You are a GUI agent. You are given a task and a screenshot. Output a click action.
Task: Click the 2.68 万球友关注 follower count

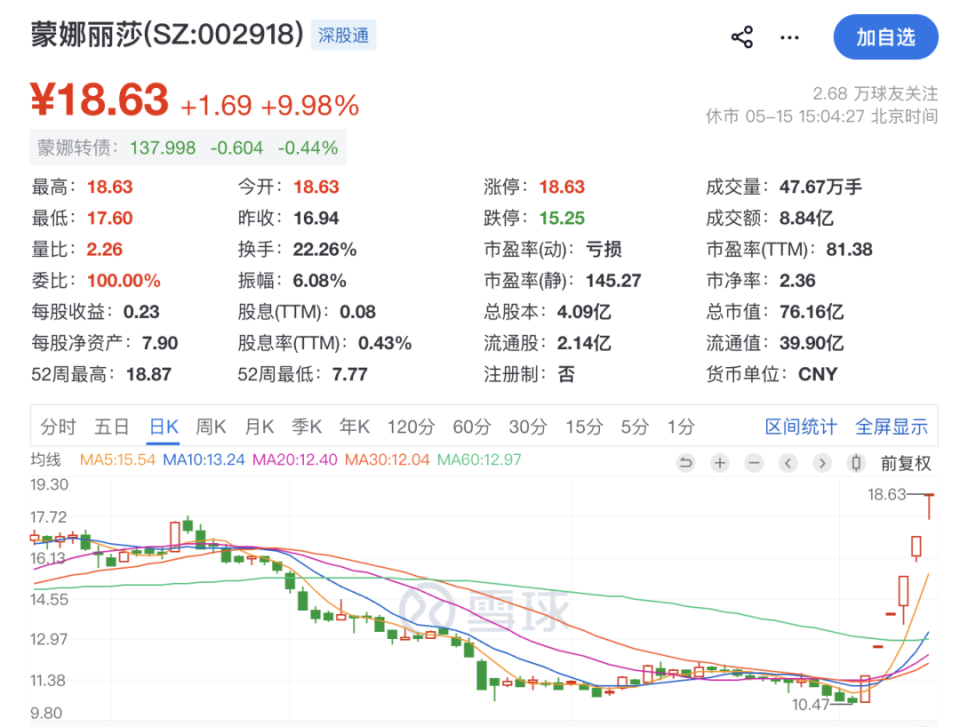pos(875,94)
